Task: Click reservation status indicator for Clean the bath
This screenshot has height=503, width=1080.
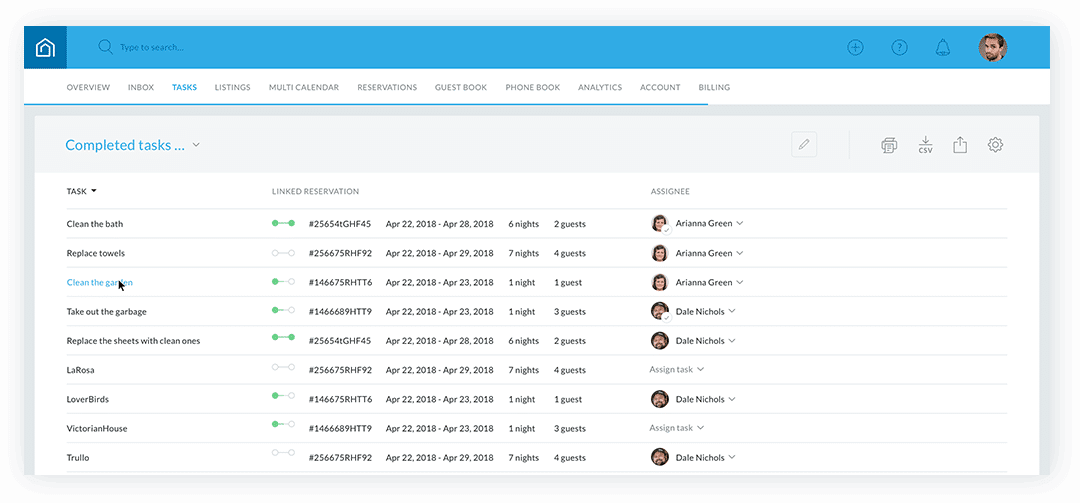Action: click(x=283, y=223)
